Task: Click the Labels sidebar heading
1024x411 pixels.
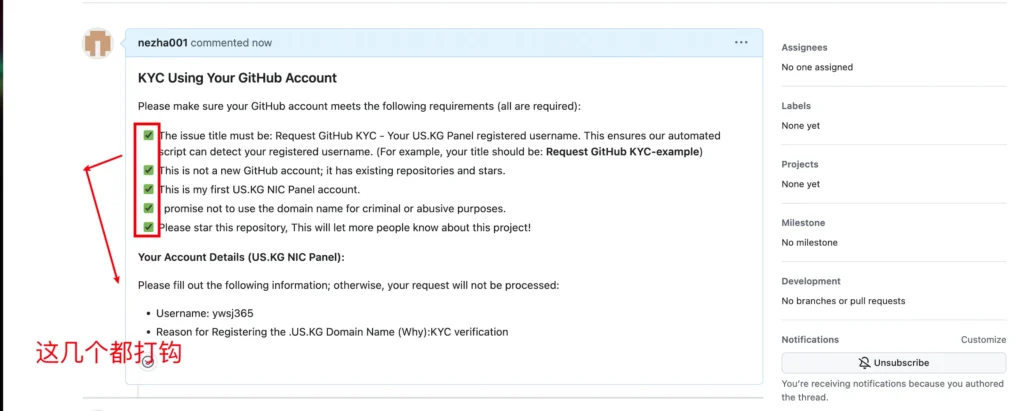Action: click(x=796, y=106)
